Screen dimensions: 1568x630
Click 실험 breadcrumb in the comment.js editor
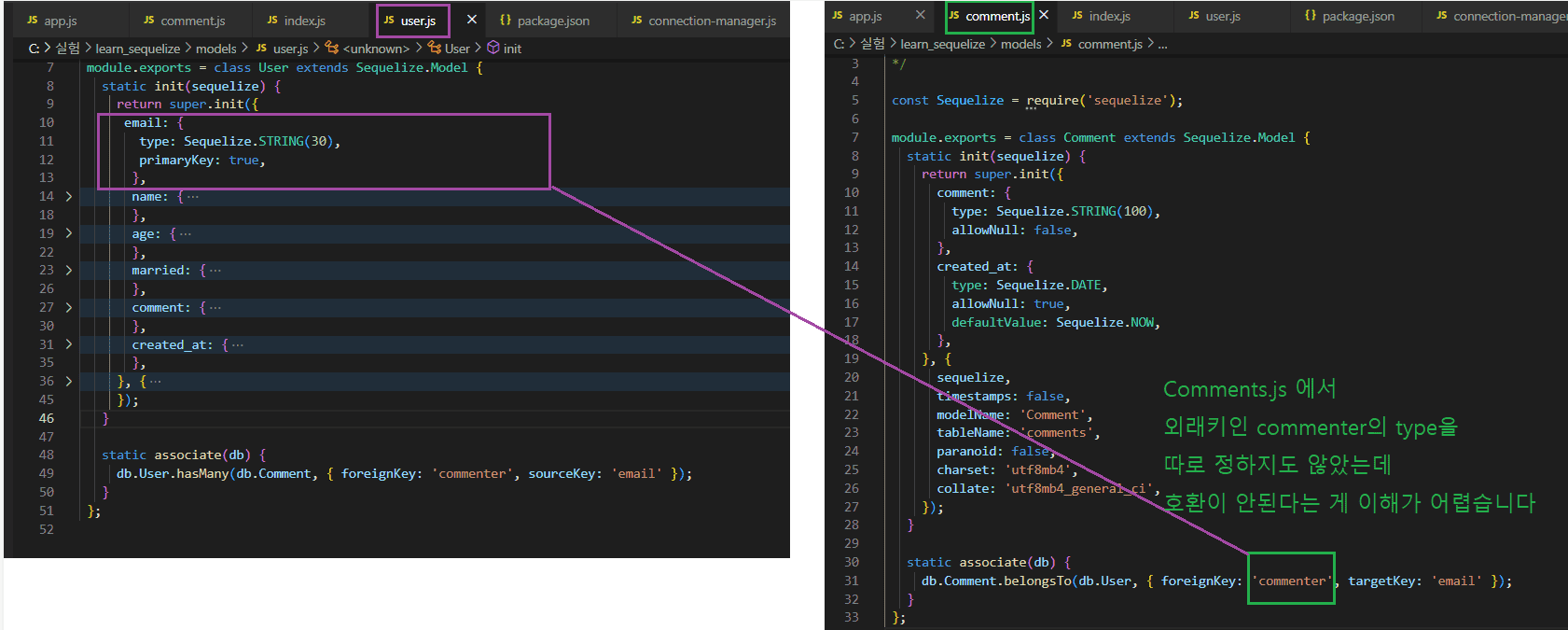click(873, 44)
